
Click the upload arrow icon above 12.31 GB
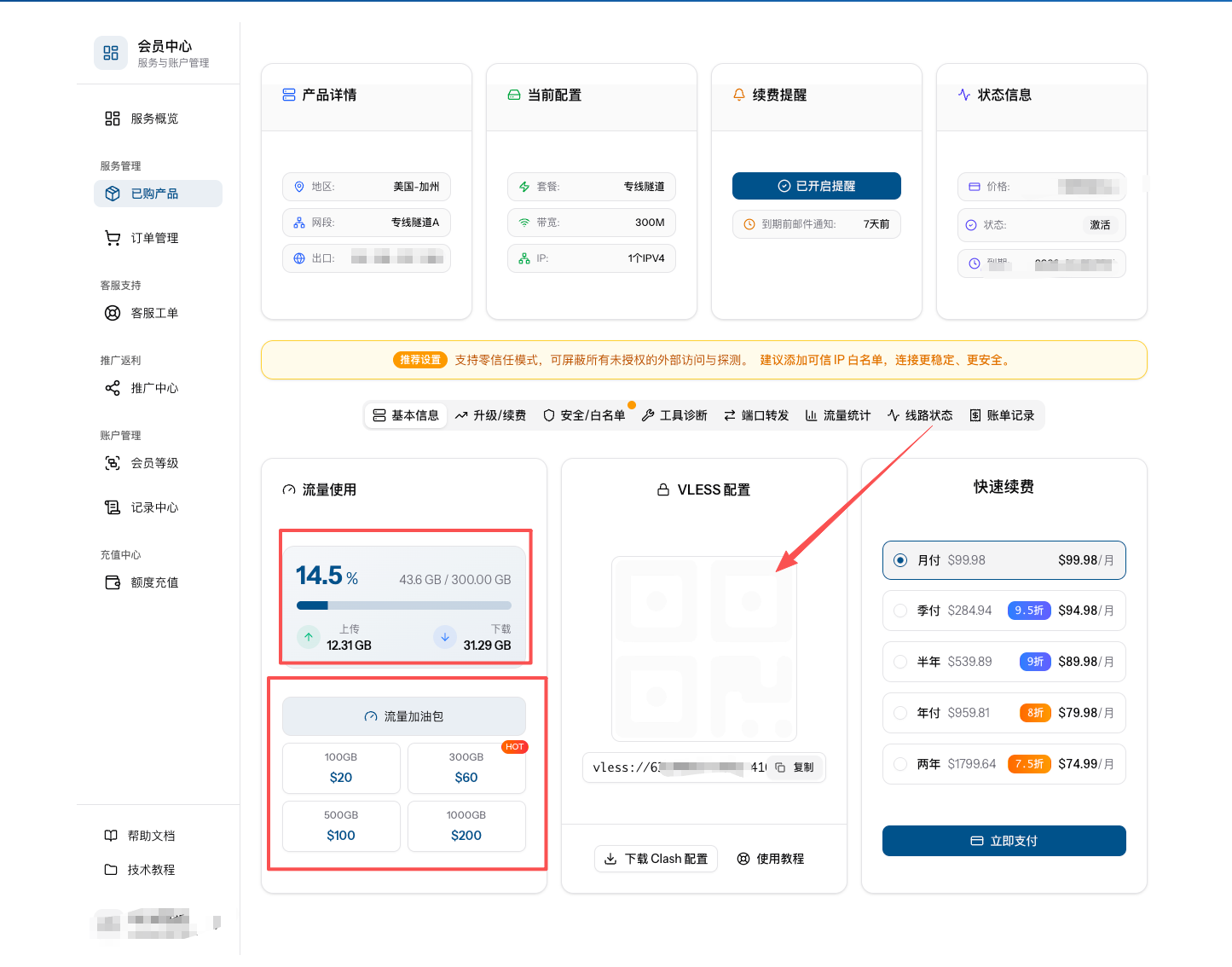(x=309, y=637)
